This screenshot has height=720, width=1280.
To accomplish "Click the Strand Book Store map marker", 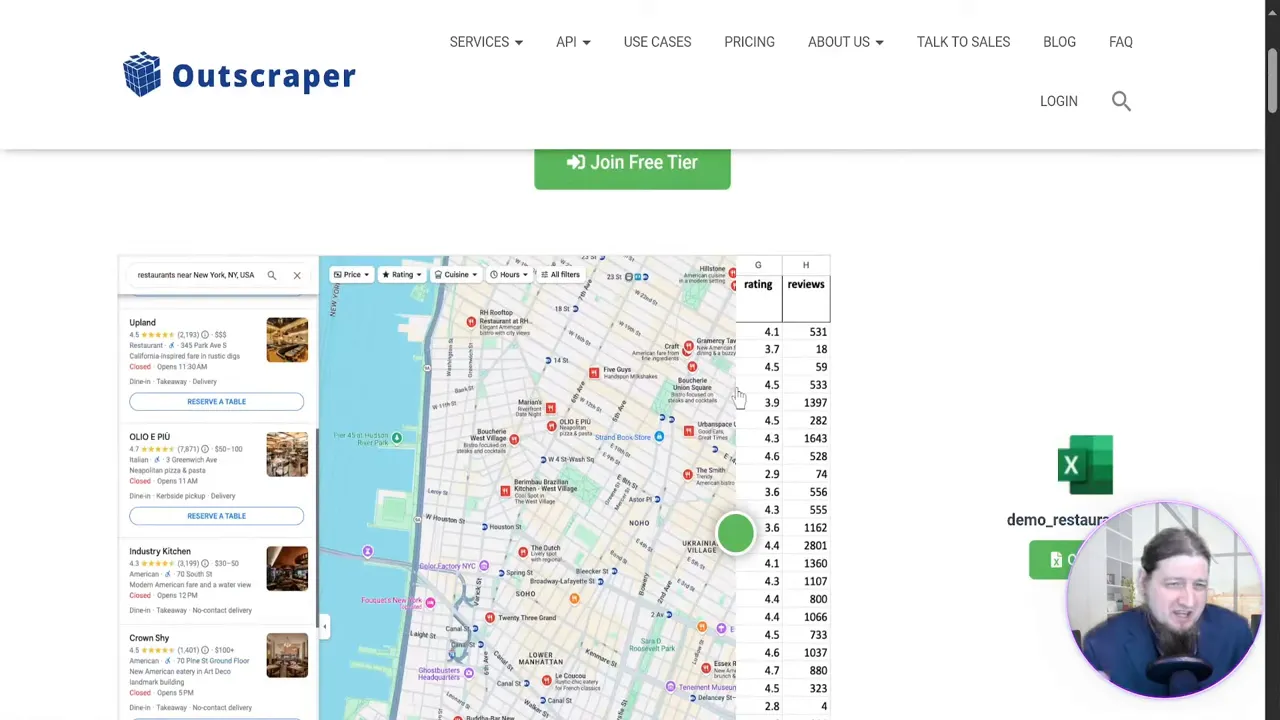I will pyautogui.click(x=659, y=437).
